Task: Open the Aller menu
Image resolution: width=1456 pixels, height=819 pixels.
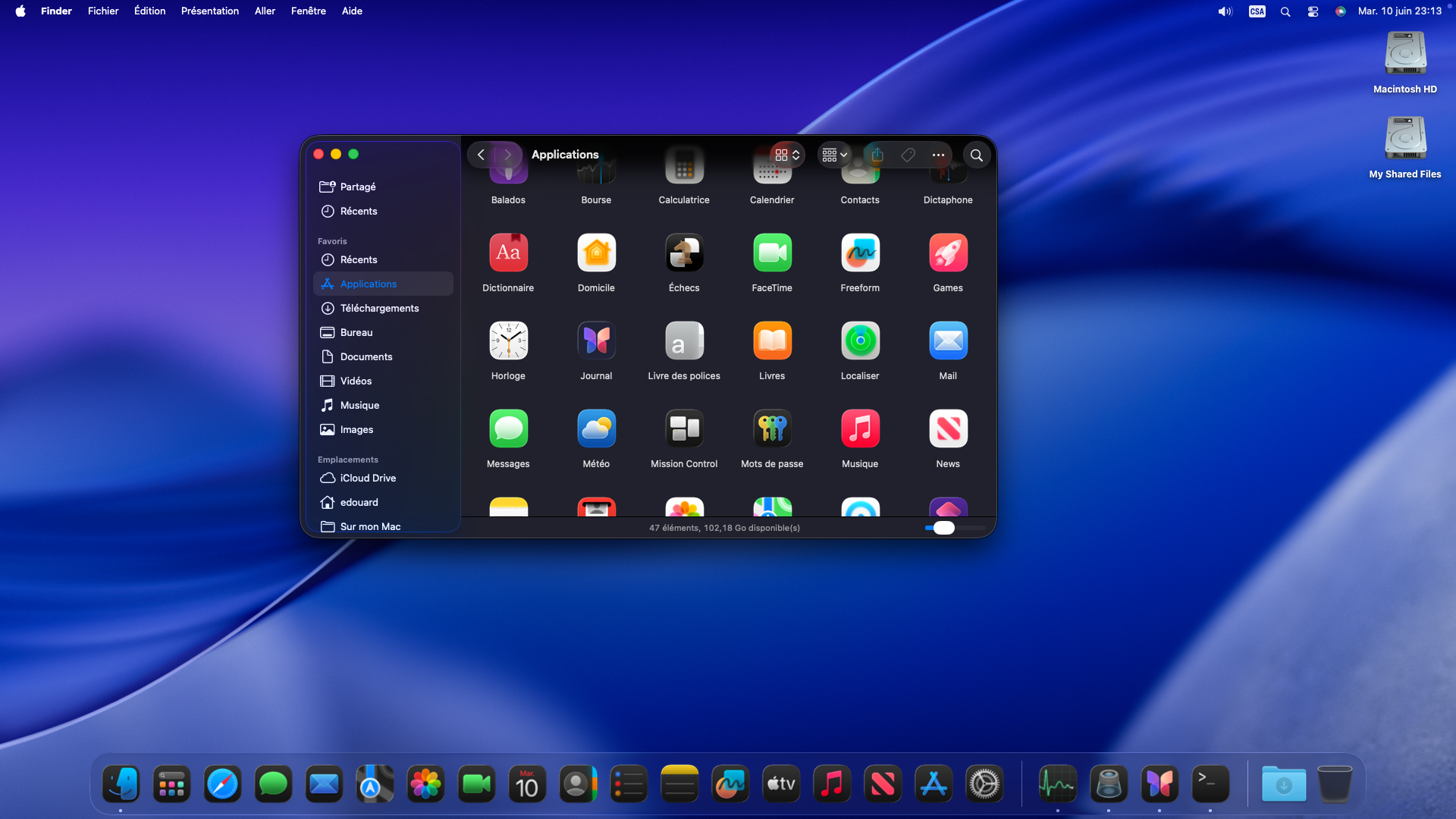Action: tap(265, 11)
